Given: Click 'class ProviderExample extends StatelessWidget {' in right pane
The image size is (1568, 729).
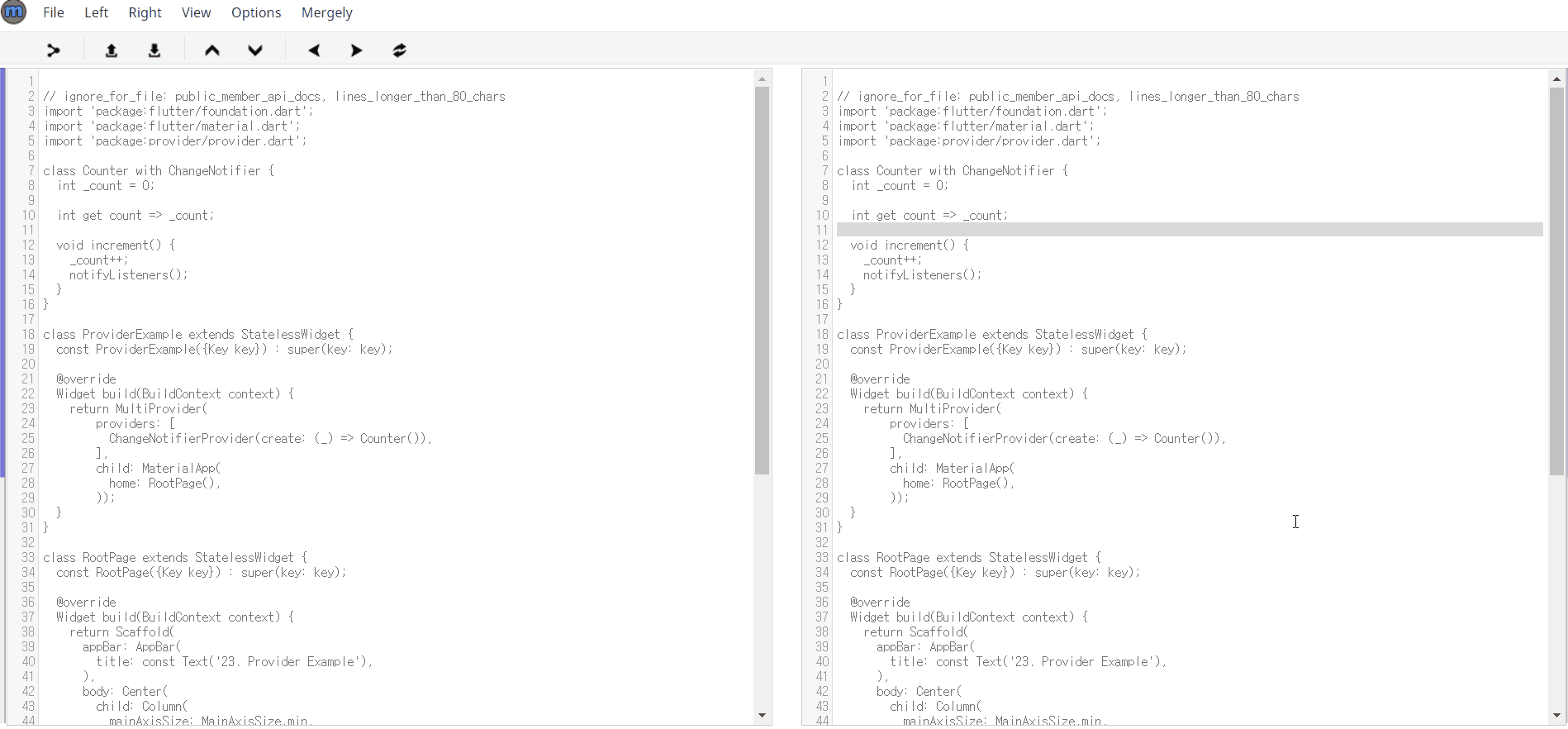Looking at the screenshot, I should point(992,334).
